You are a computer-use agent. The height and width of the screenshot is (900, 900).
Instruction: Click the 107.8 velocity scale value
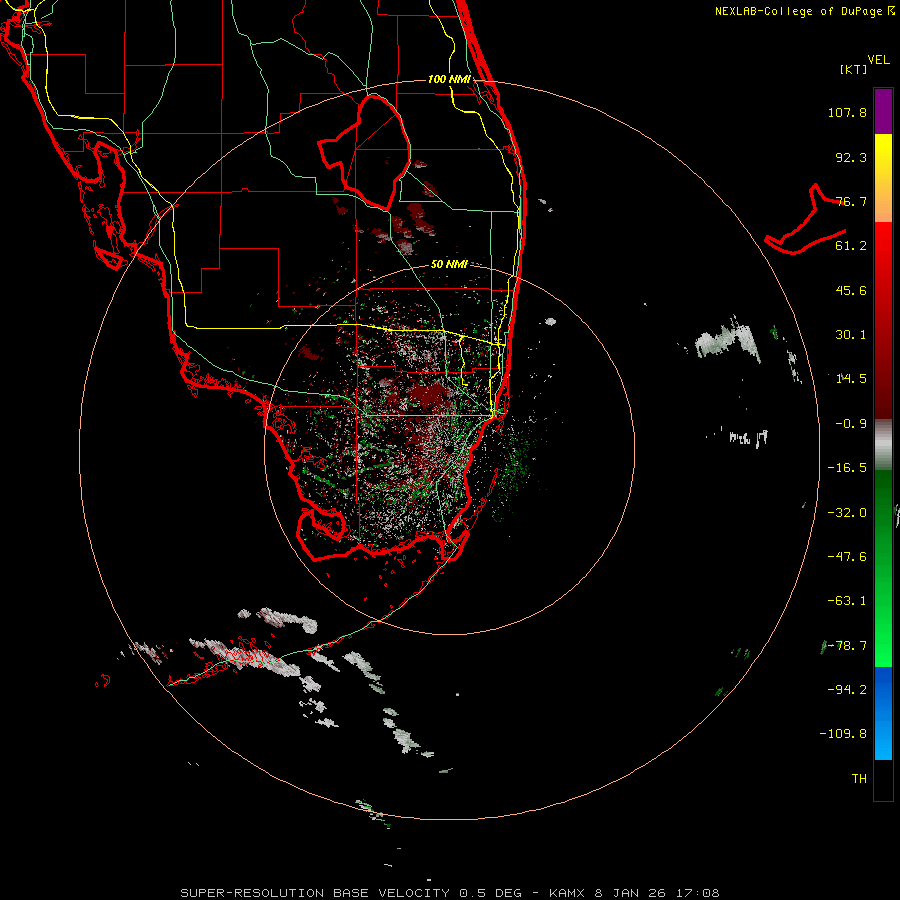[x=847, y=112]
